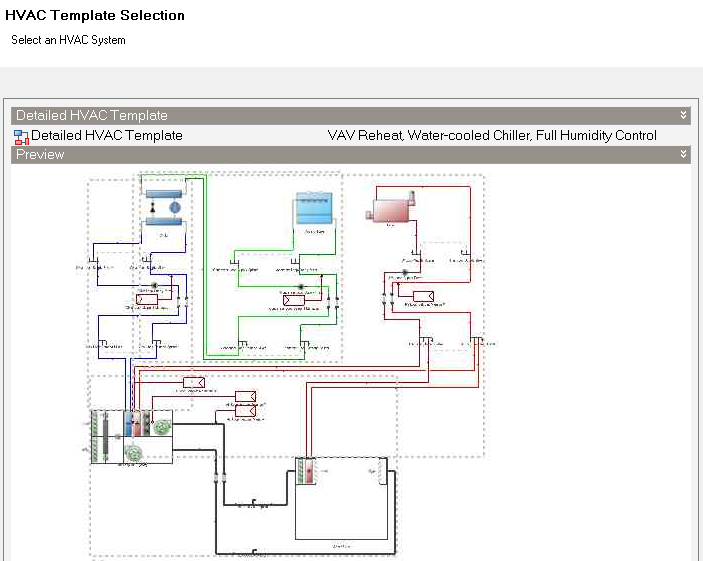Screen dimensions: 703x561
Task: Collapse the Detailed HVAC Template section
Action: [x=684, y=116]
